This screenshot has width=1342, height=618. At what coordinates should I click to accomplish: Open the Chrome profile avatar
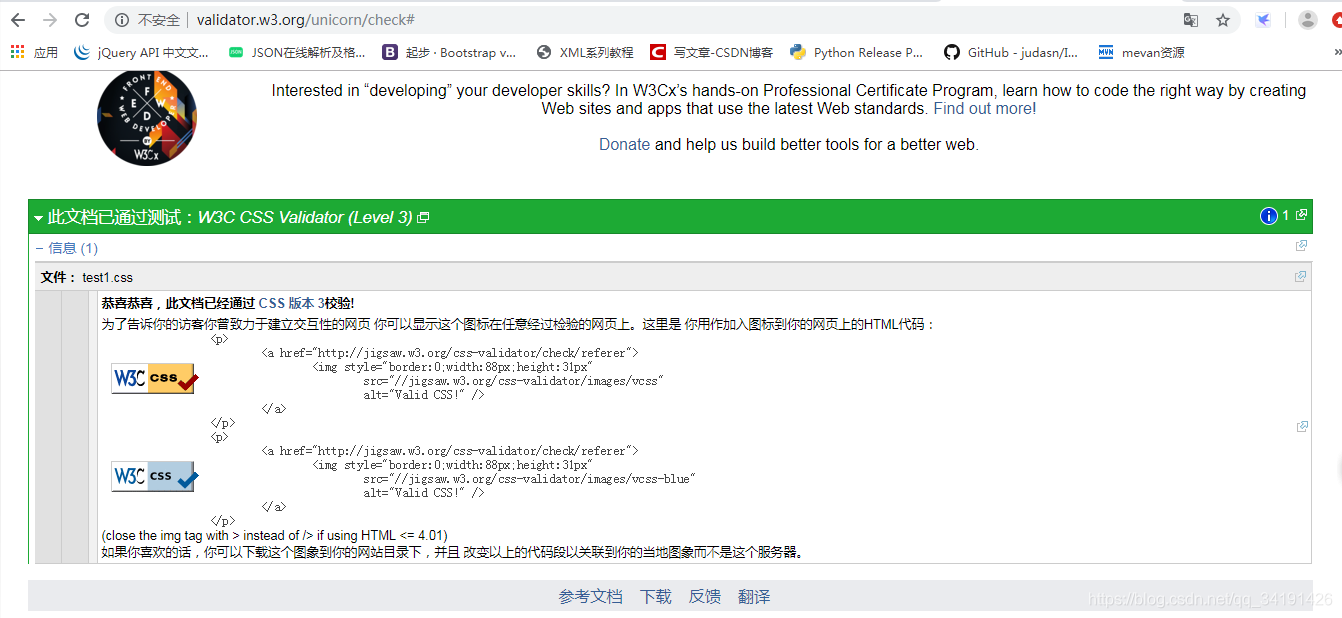pos(1307,20)
